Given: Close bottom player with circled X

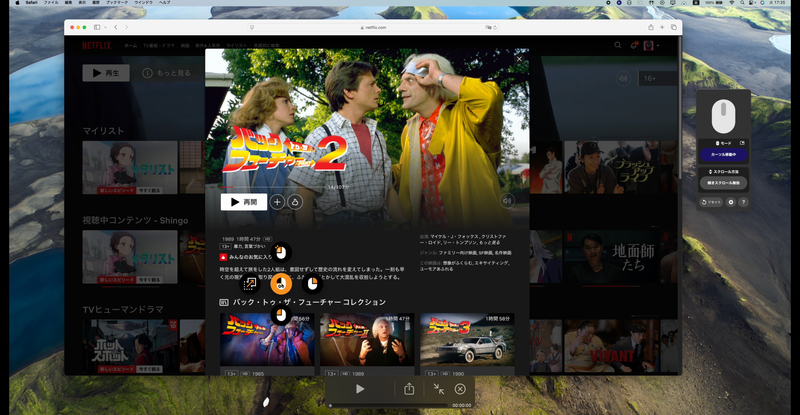Looking at the screenshot, I should click(x=460, y=389).
